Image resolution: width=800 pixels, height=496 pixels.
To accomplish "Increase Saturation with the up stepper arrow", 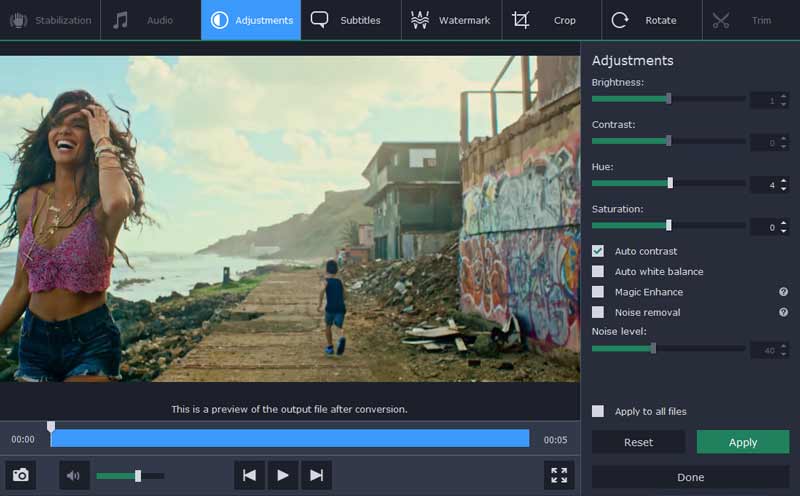I will tap(784, 223).
